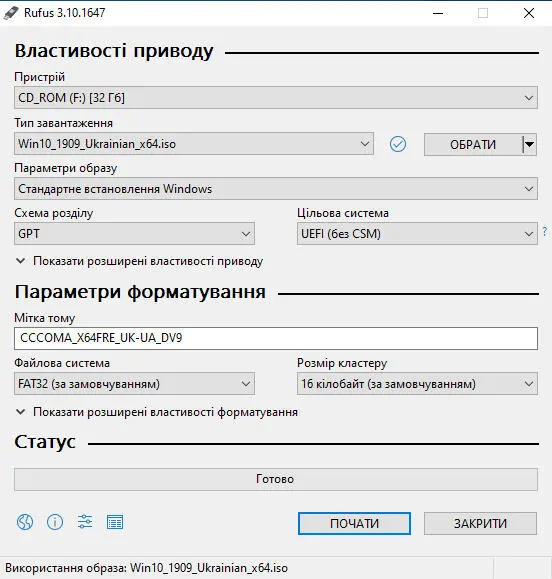Click the Параметри образу label

click(x=66, y=168)
